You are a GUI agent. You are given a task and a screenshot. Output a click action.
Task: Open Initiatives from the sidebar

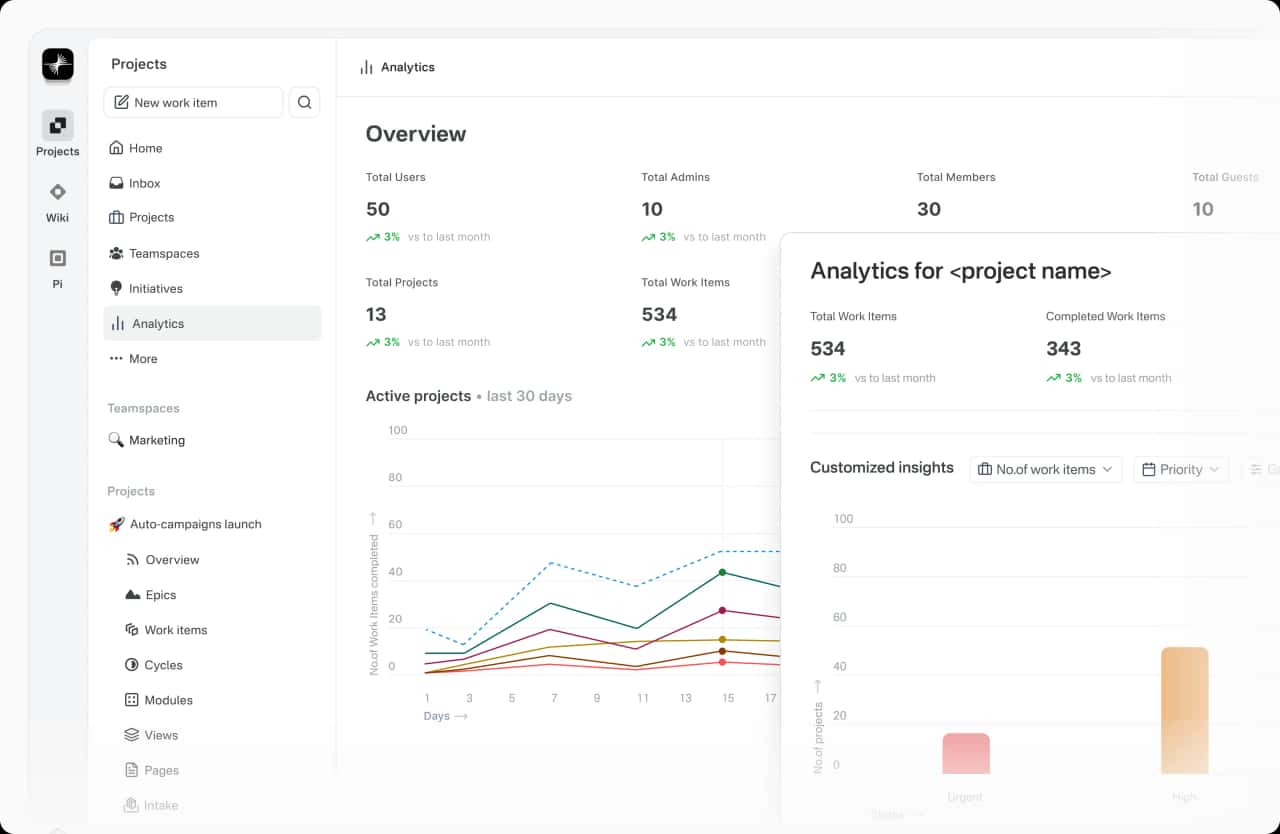click(x=155, y=288)
